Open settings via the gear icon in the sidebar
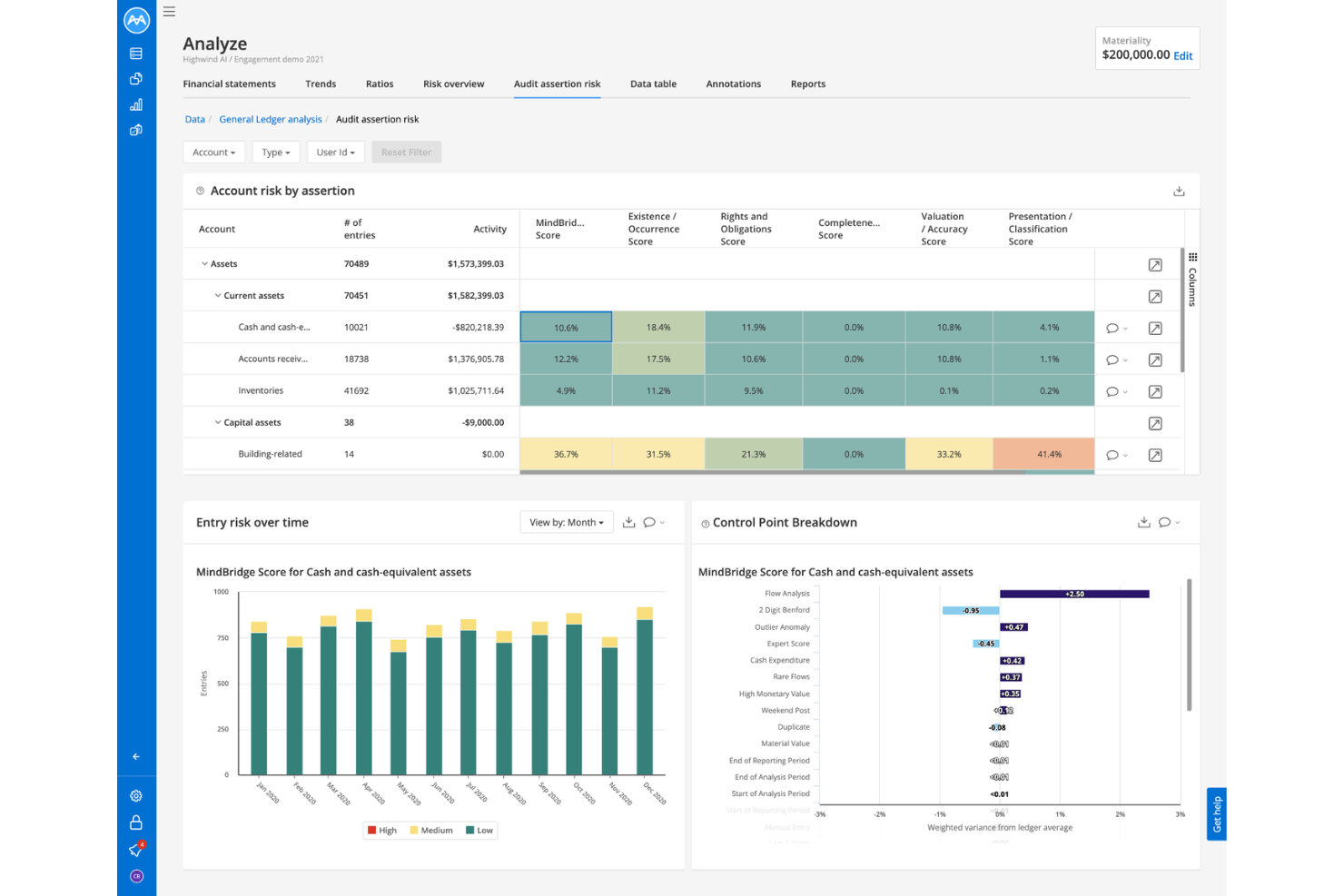 coord(136,796)
